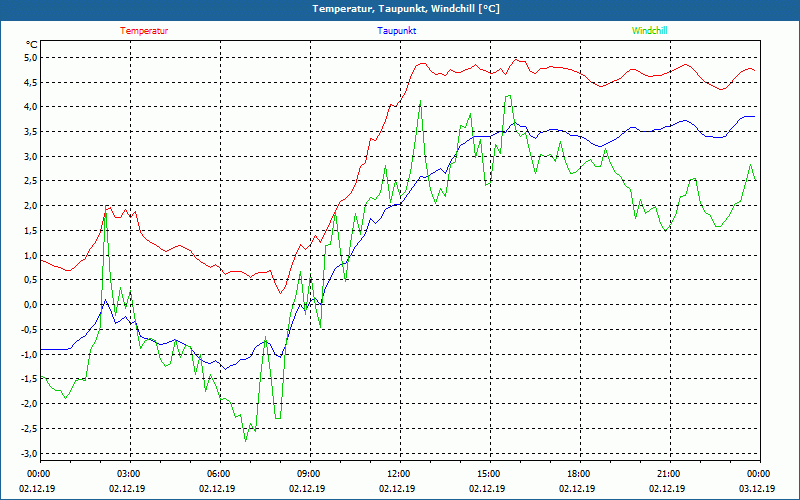800x500 pixels.
Task: Click the 5,0 y-axis value
Action: point(31,57)
